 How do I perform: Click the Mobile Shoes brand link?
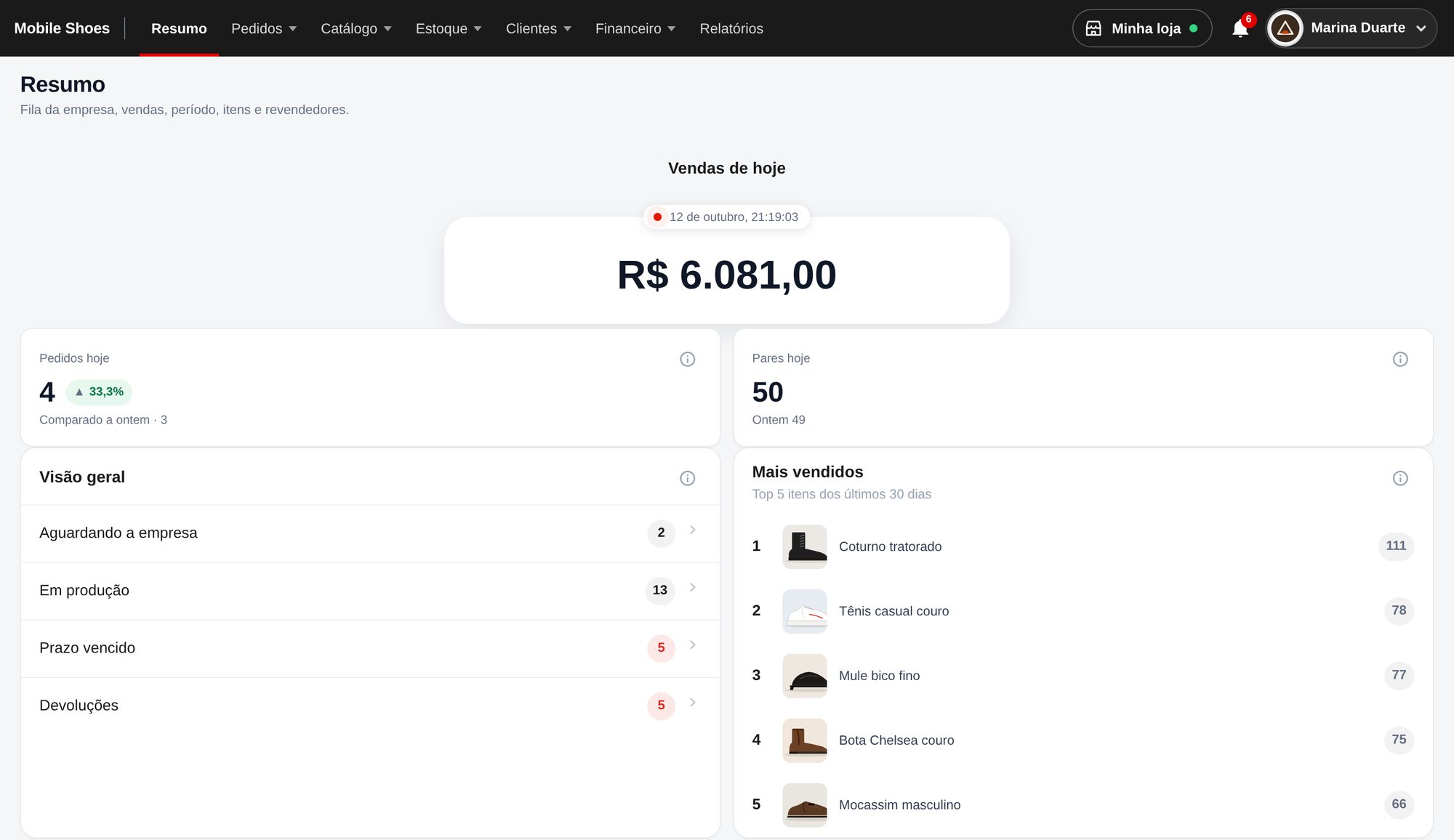point(62,28)
